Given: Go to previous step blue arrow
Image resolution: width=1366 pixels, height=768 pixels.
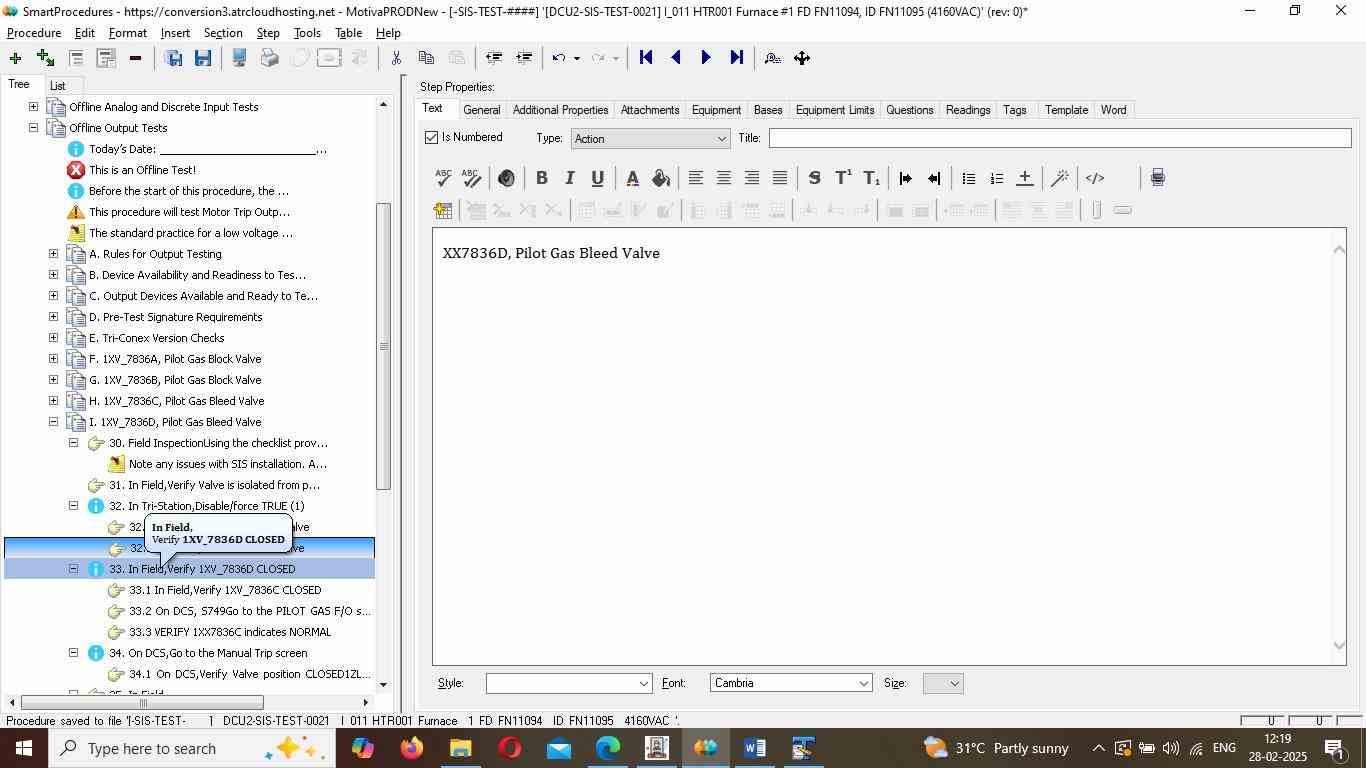Looking at the screenshot, I should (676, 58).
